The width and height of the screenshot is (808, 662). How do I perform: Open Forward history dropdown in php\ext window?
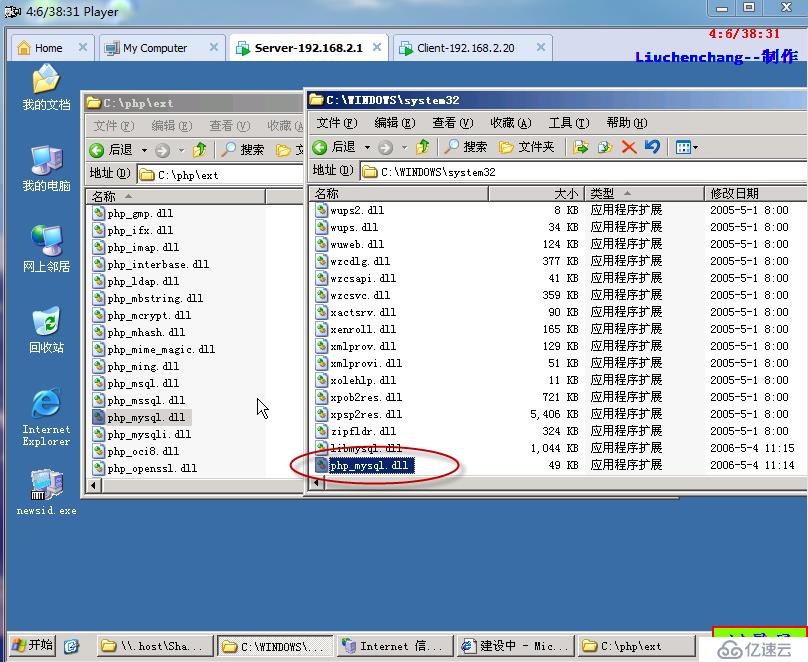(181, 150)
